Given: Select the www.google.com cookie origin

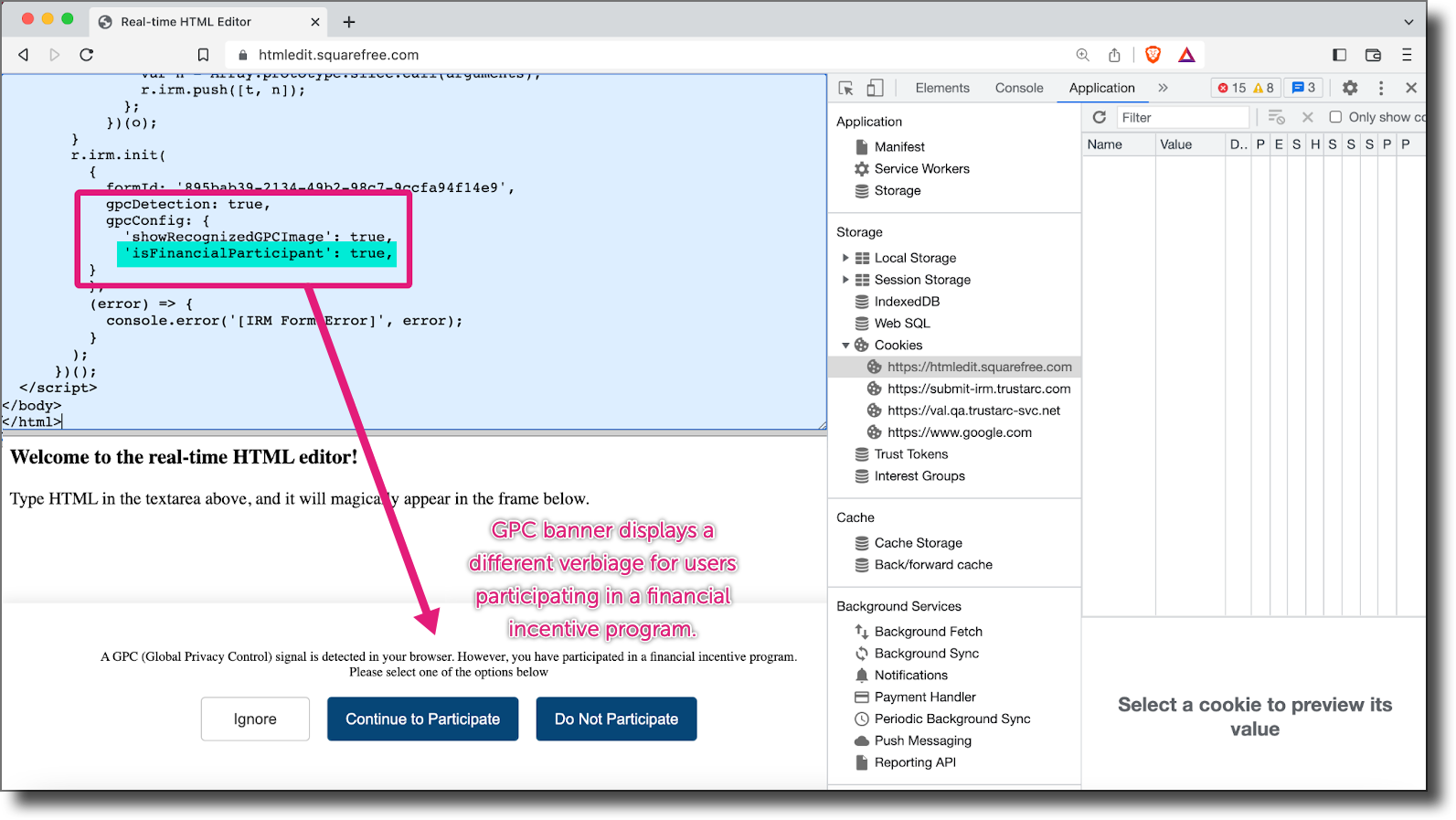Looking at the screenshot, I should pos(960,432).
